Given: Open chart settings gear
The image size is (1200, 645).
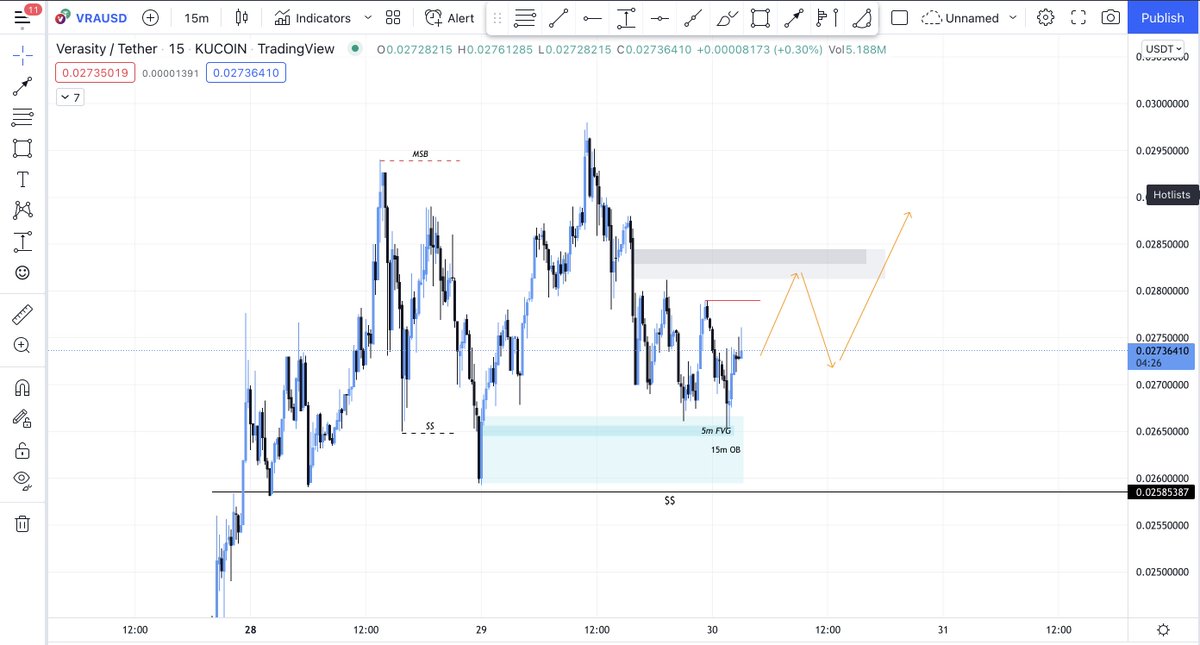Looking at the screenshot, I should tap(1045, 17).
